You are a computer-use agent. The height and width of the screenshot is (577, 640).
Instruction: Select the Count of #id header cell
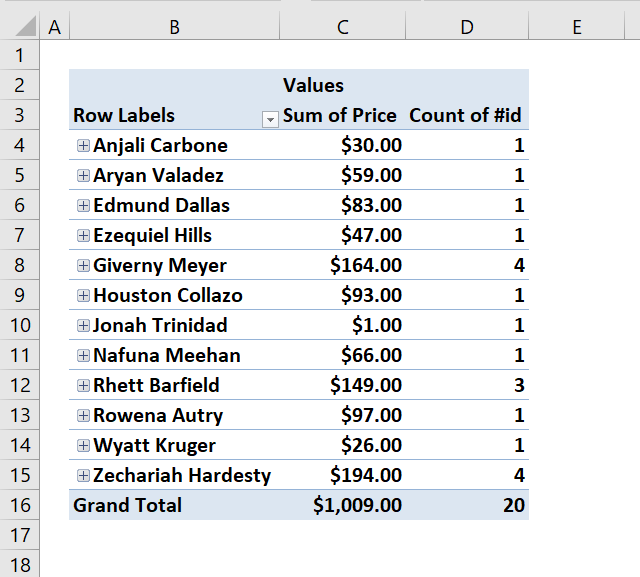(x=467, y=115)
